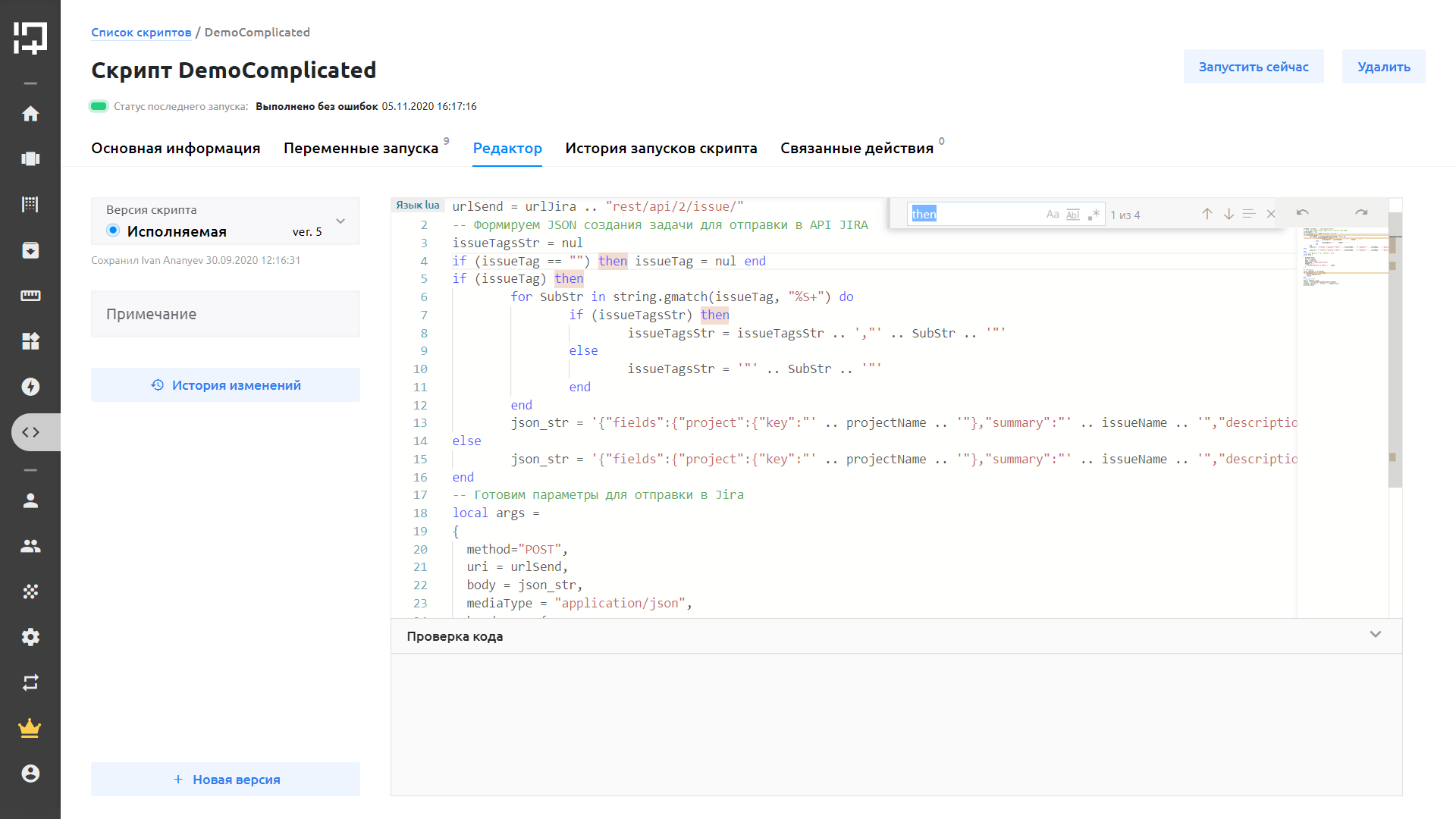Image resolution: width=1456 pixels, height=819 pixels.
Task: Open the Переменные запуска tab
Action: tap(361, 149)
